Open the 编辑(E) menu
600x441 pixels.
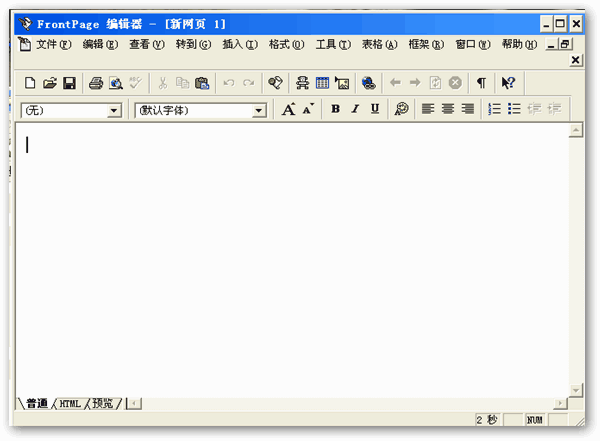click(100, 44)
